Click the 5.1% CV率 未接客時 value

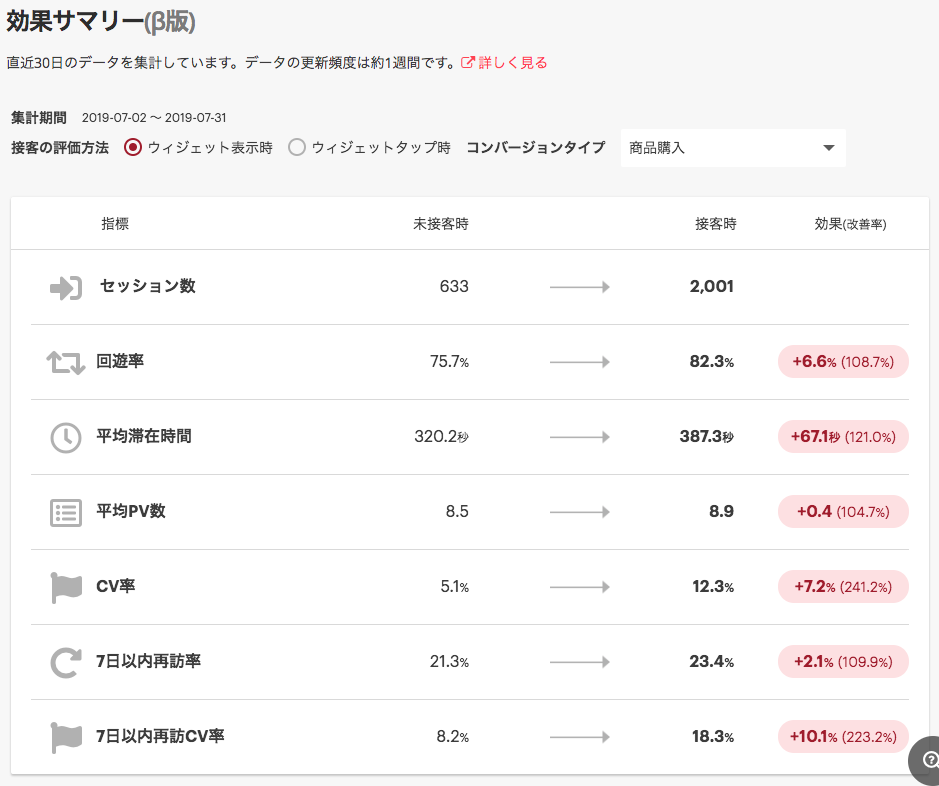point(455,587)
